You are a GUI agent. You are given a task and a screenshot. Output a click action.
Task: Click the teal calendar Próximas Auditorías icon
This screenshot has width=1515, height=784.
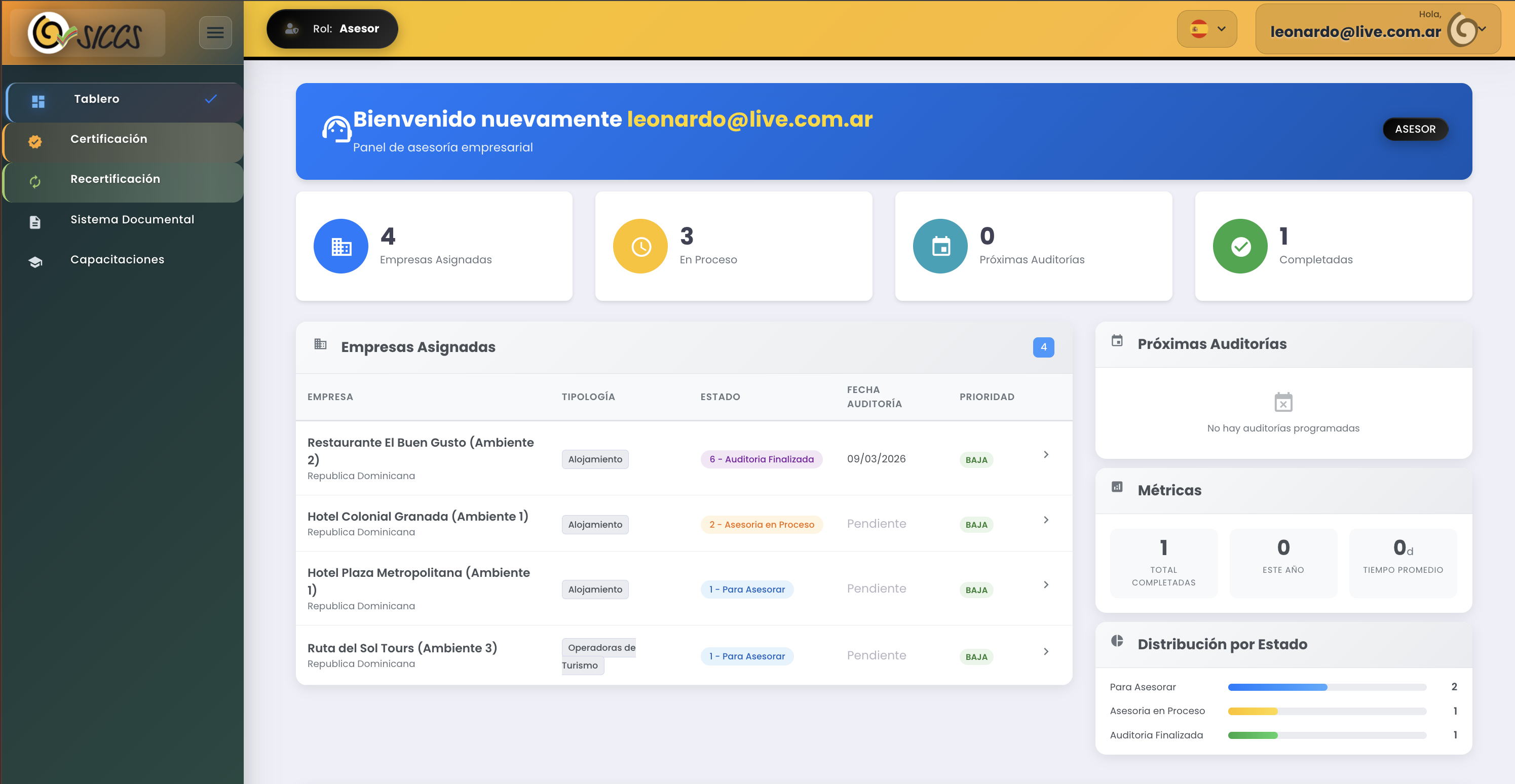pos(940,246)
